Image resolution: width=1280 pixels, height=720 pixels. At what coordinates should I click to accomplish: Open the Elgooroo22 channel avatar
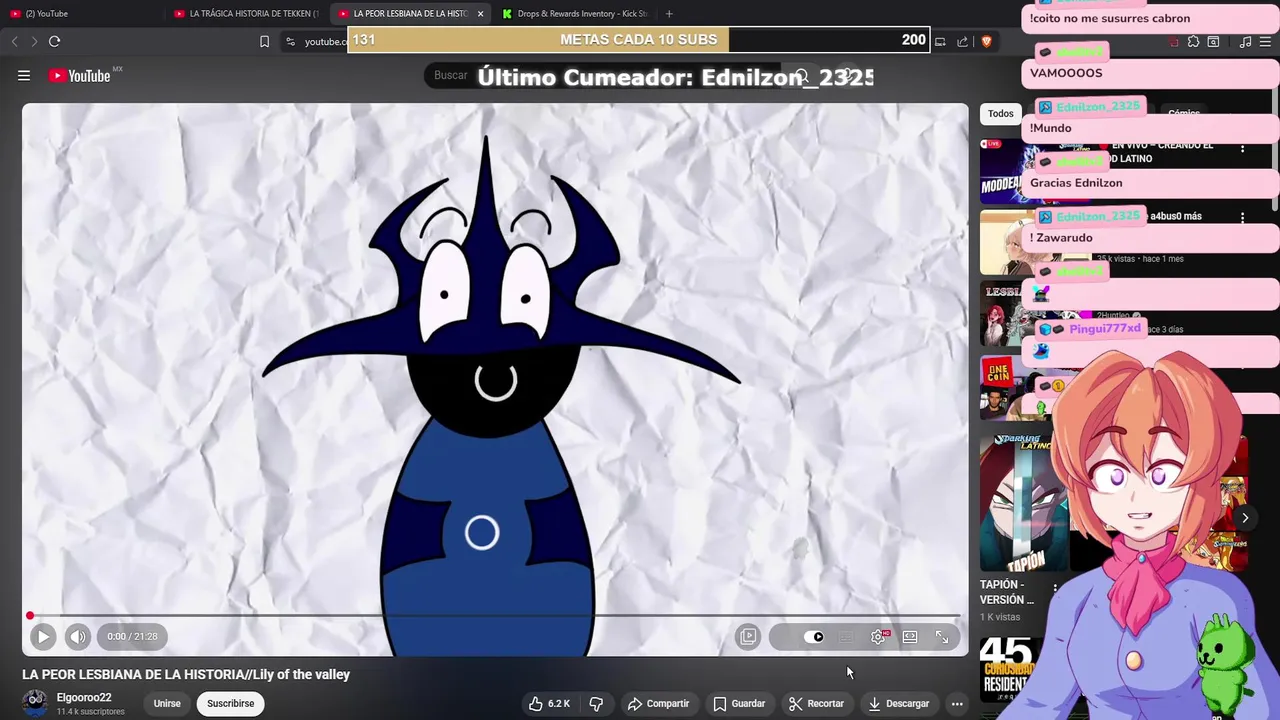[35, 704]
